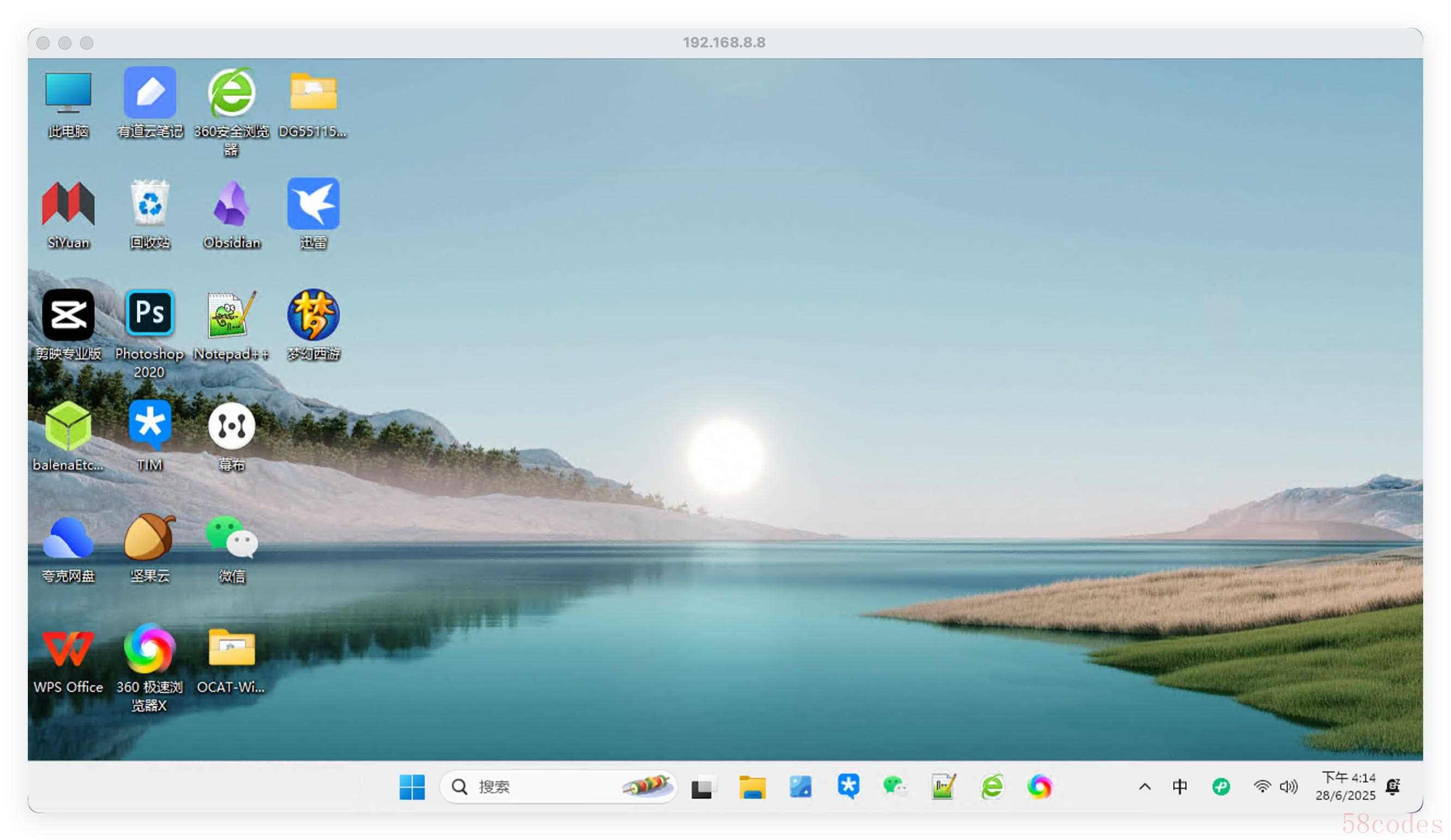Open the clock showing 下午 4:14
This screenshot has width=1451, height=840.
pos(1346,787)
